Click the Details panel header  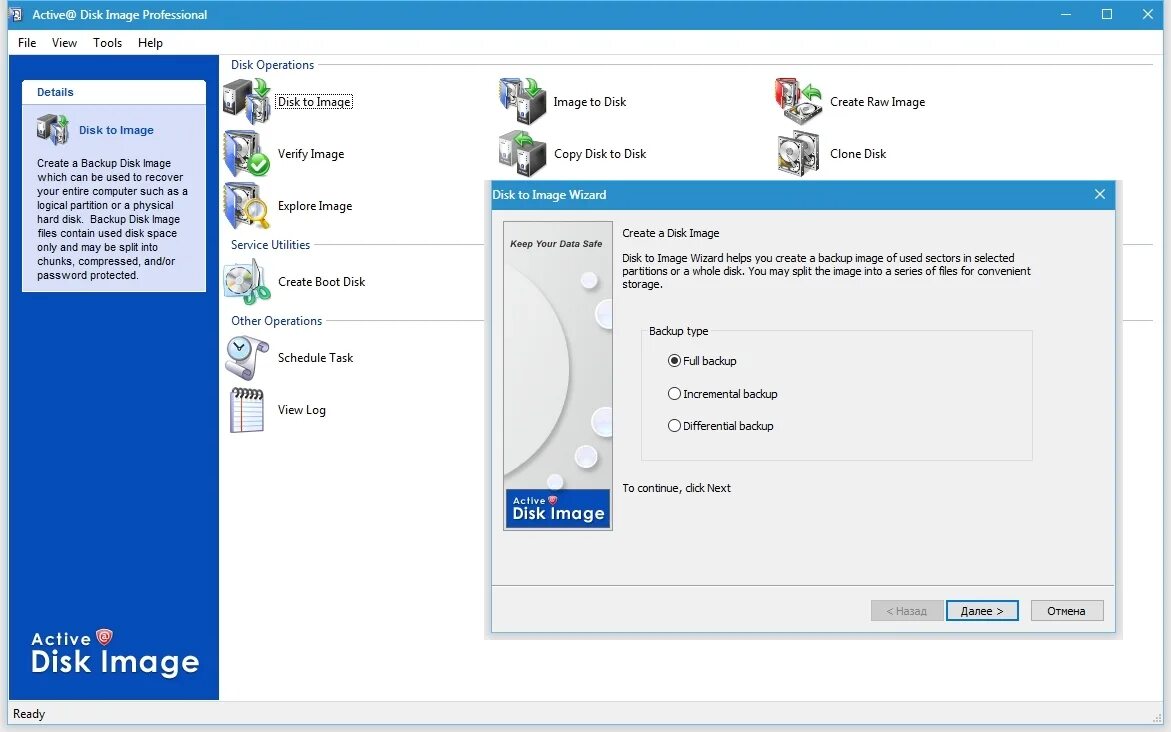click(x=114, y=92)
